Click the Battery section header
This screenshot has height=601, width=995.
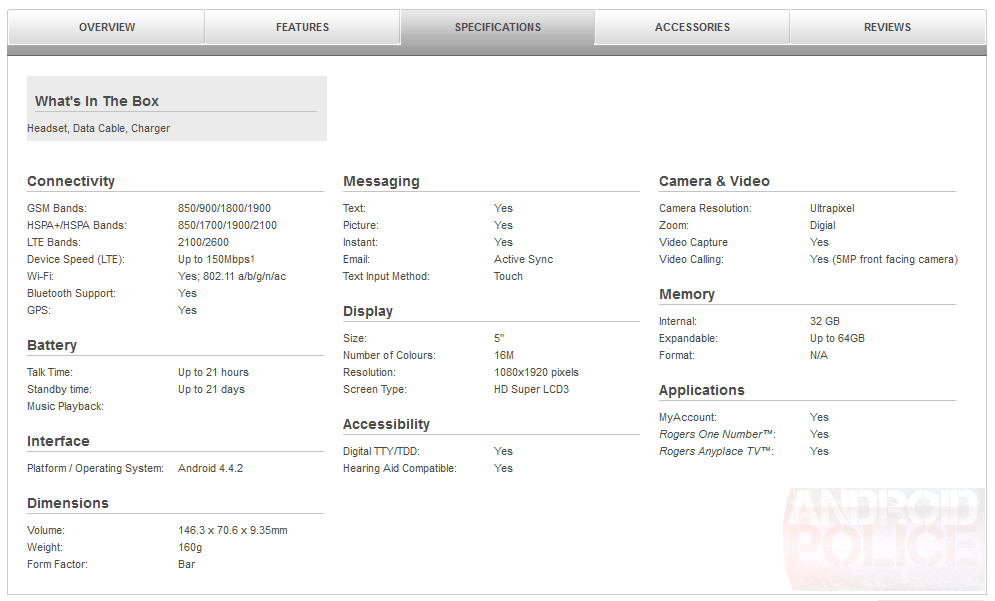coord(51,345)
